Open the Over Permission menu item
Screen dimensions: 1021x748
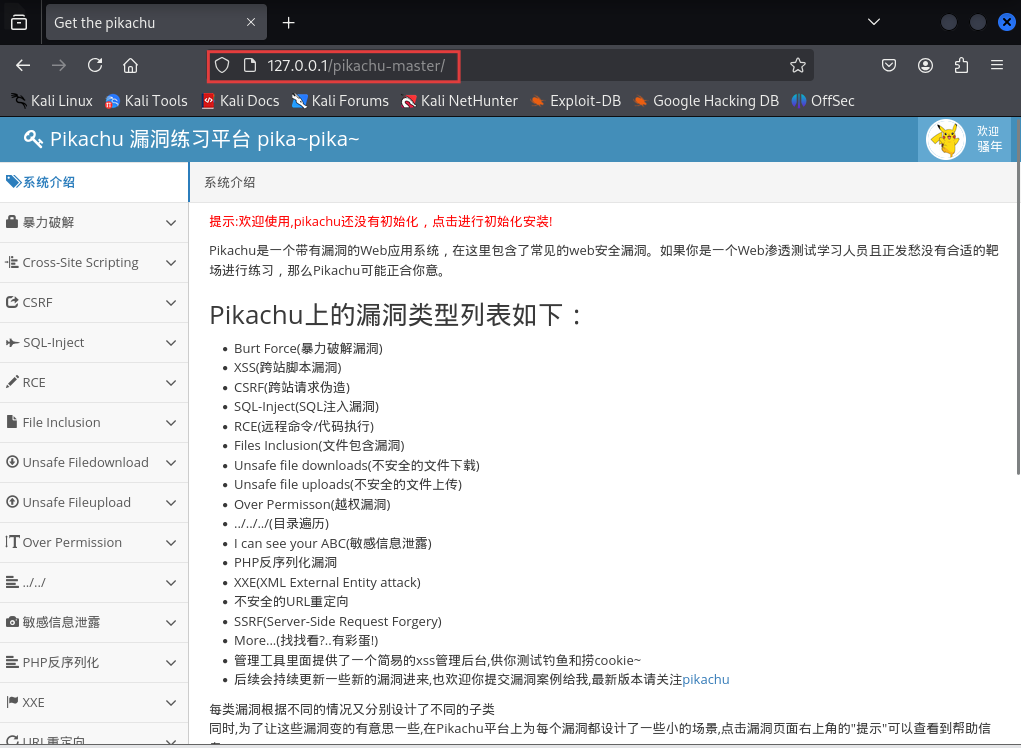click(94, 542)
